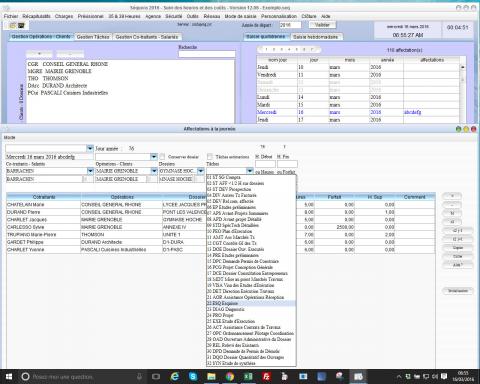Click the plus button beside the table
Viewport: 480px width, 384px height.
452,196
